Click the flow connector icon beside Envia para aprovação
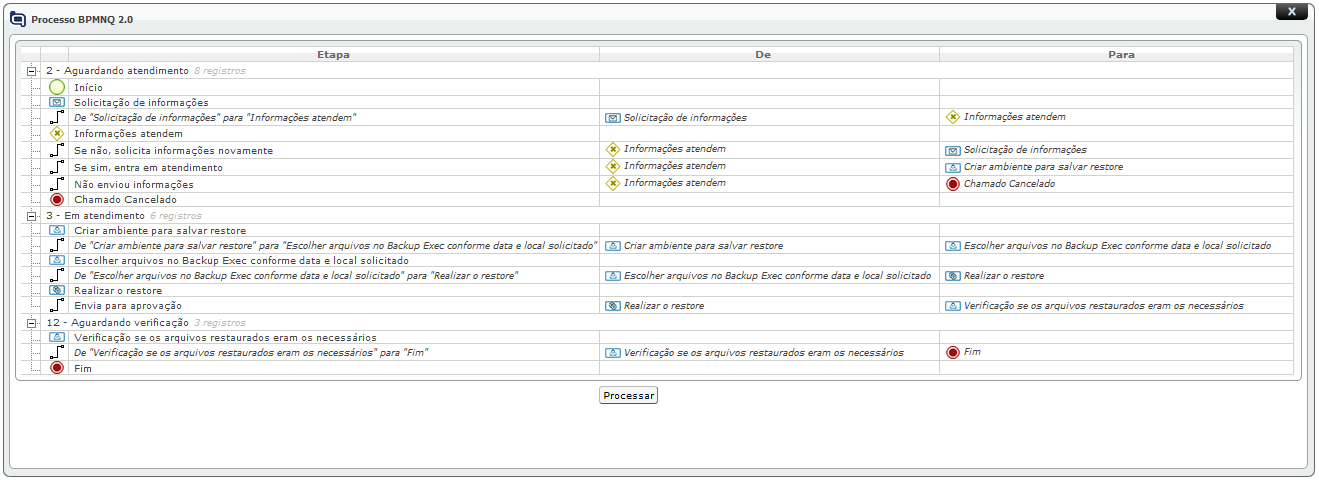 tap(57, 305)
